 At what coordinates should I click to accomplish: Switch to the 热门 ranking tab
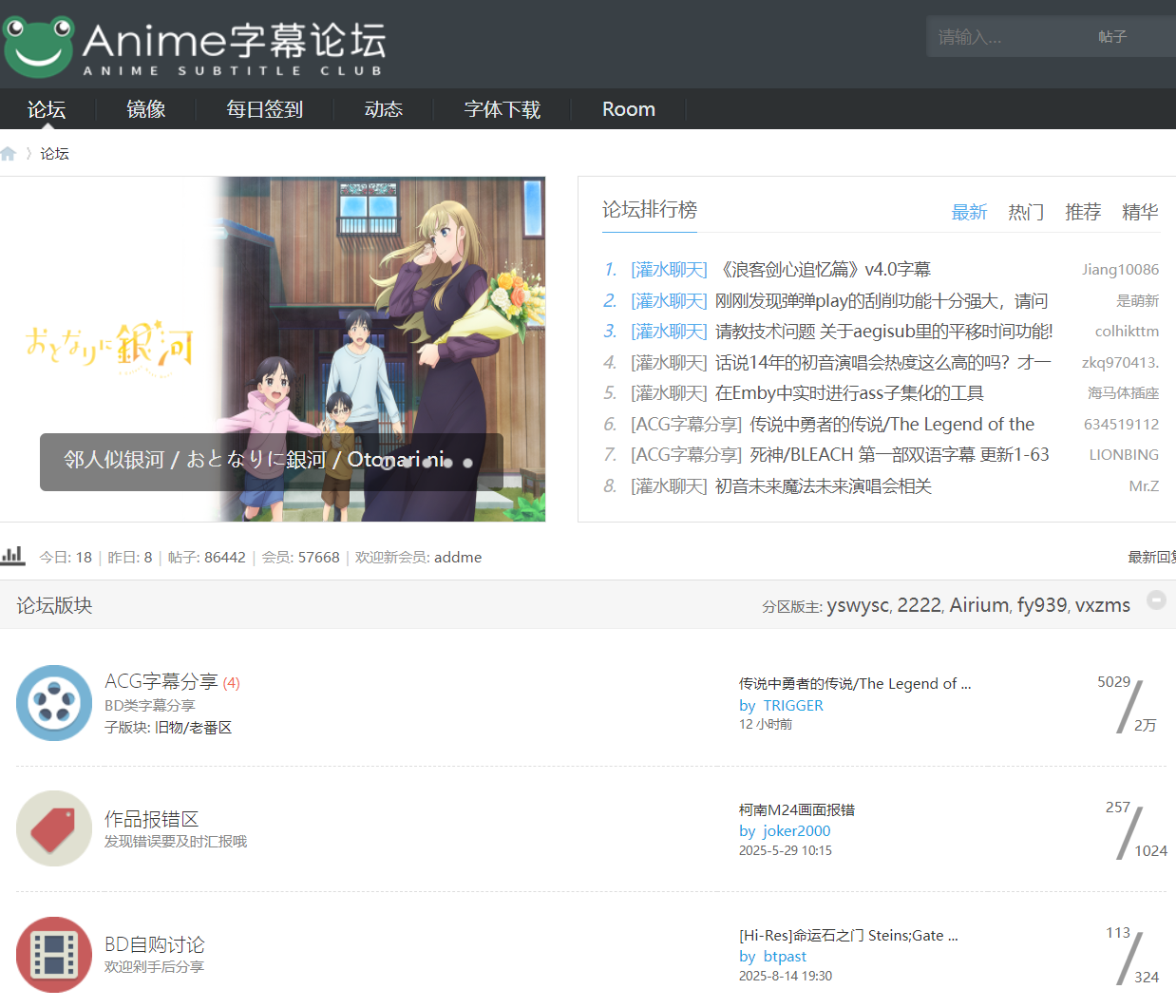pyautogui.click(x=1025, y=212)
